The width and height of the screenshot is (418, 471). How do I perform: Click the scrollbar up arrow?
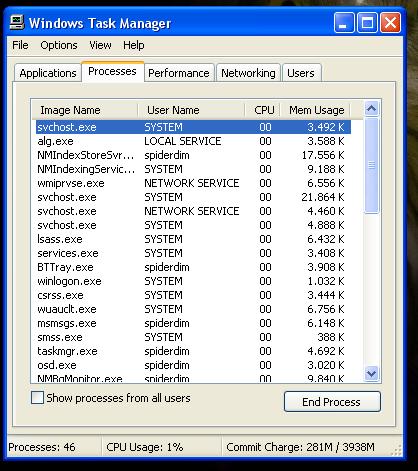[x=371, y=108]
